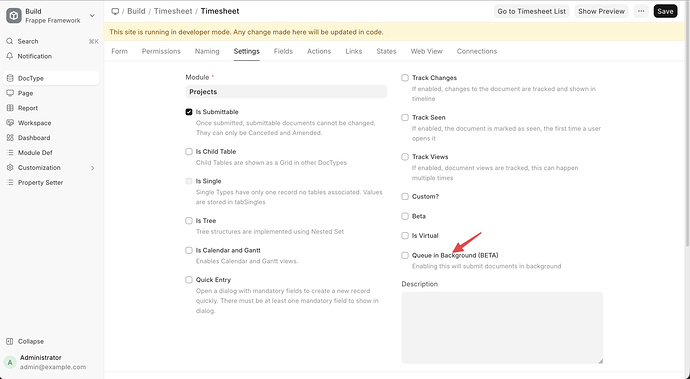Open the Links tab
Screen dimensions: 690x379
click(x=353, y=51)
